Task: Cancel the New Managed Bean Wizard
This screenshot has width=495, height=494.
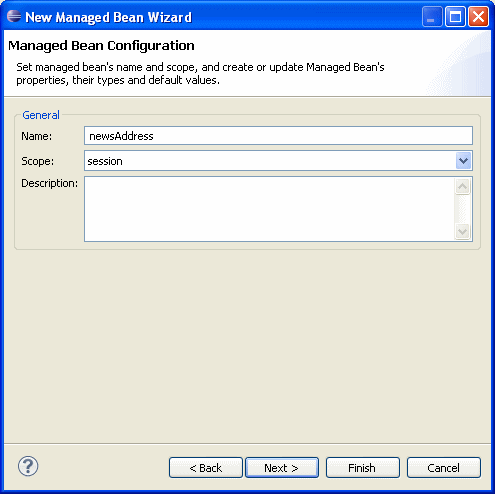Action: pyautogui.click(x=444, y=468)
